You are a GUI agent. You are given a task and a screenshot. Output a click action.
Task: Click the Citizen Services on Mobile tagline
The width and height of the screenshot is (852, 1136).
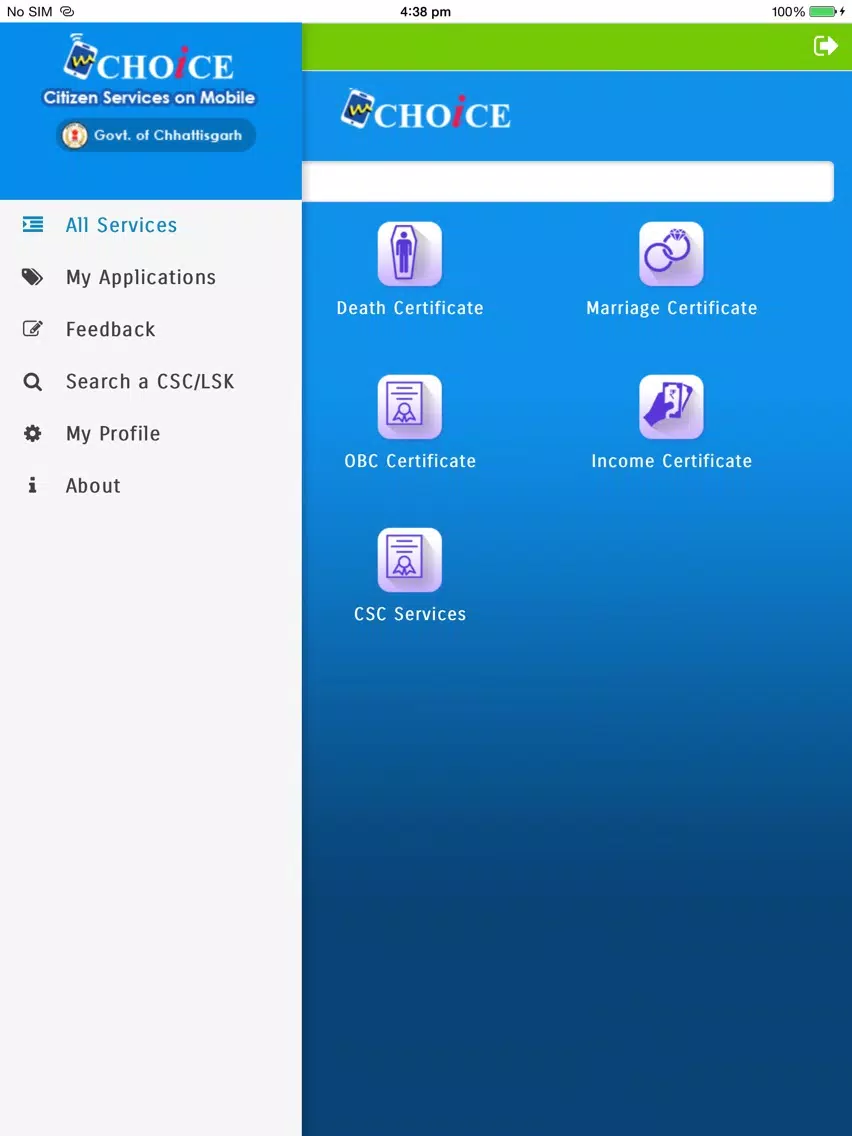tap(149, 97)
